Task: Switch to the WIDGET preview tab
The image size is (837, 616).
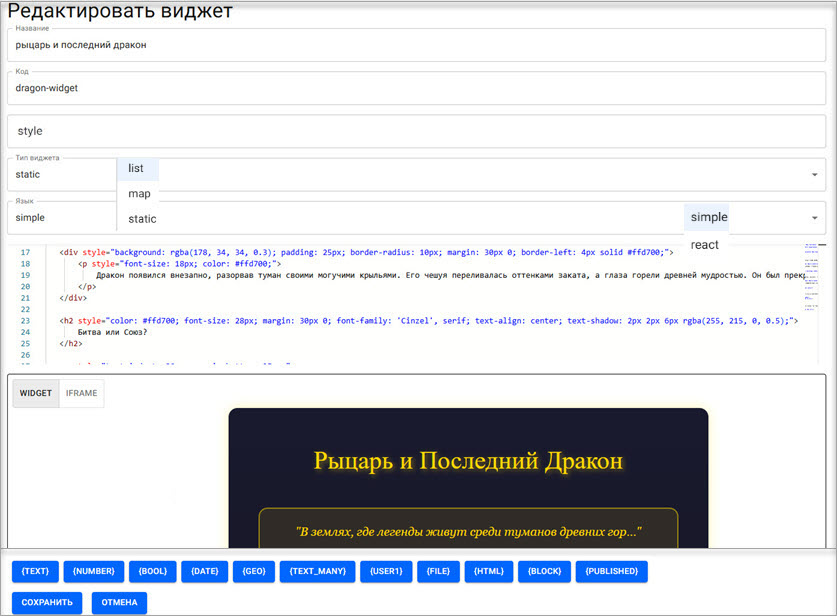Action: coord(36,393)
